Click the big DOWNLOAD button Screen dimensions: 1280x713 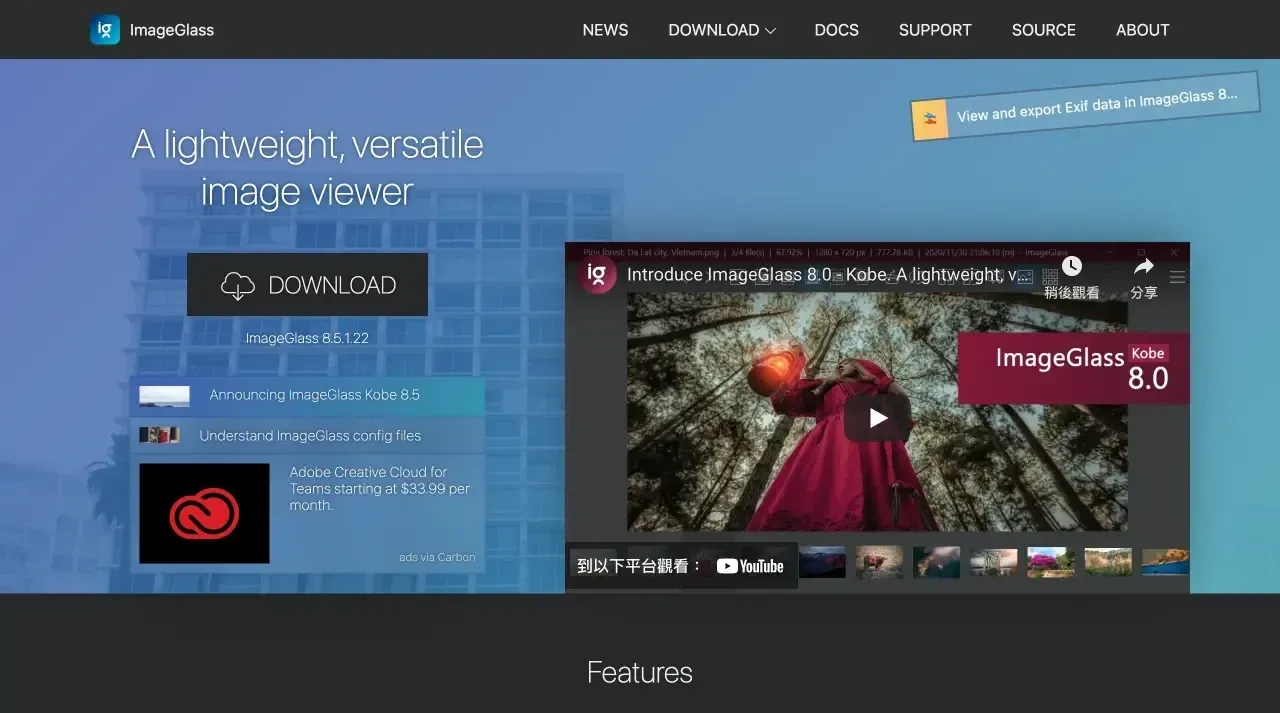click(307, 285)
